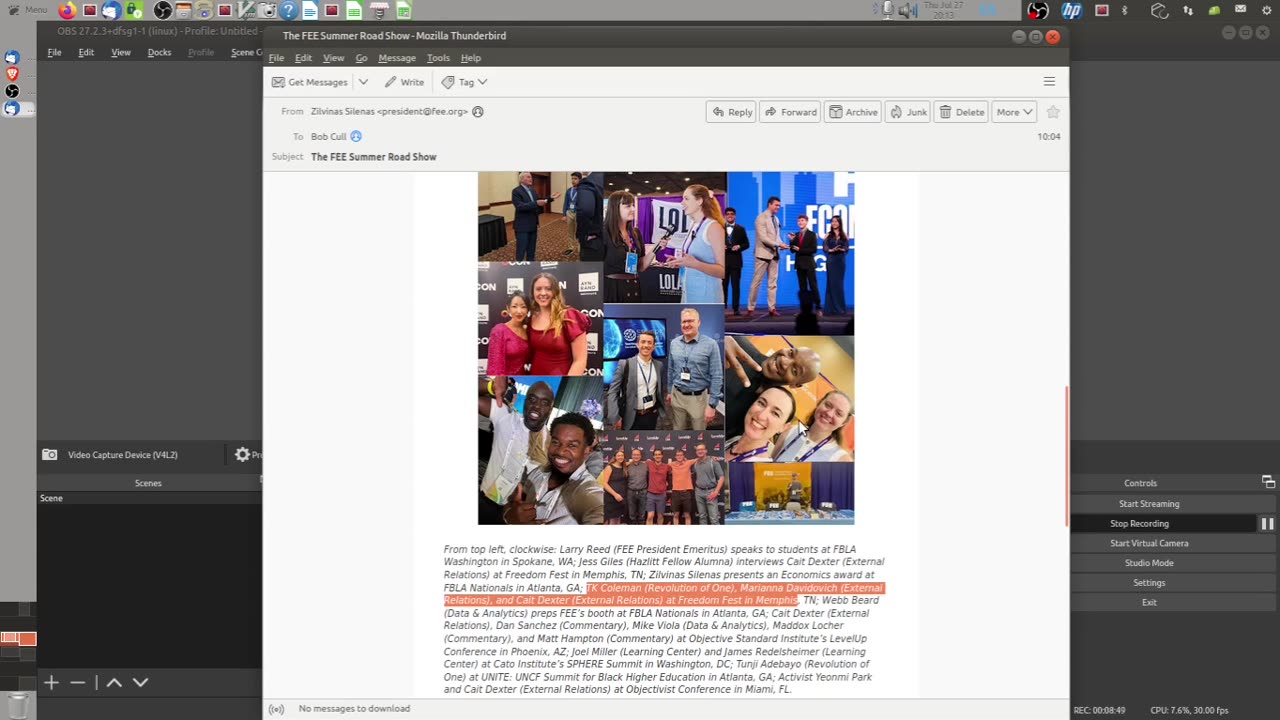Move scene up with up arrow
1280x720 pixels.
pyautogui.click(x=114, y=682)
